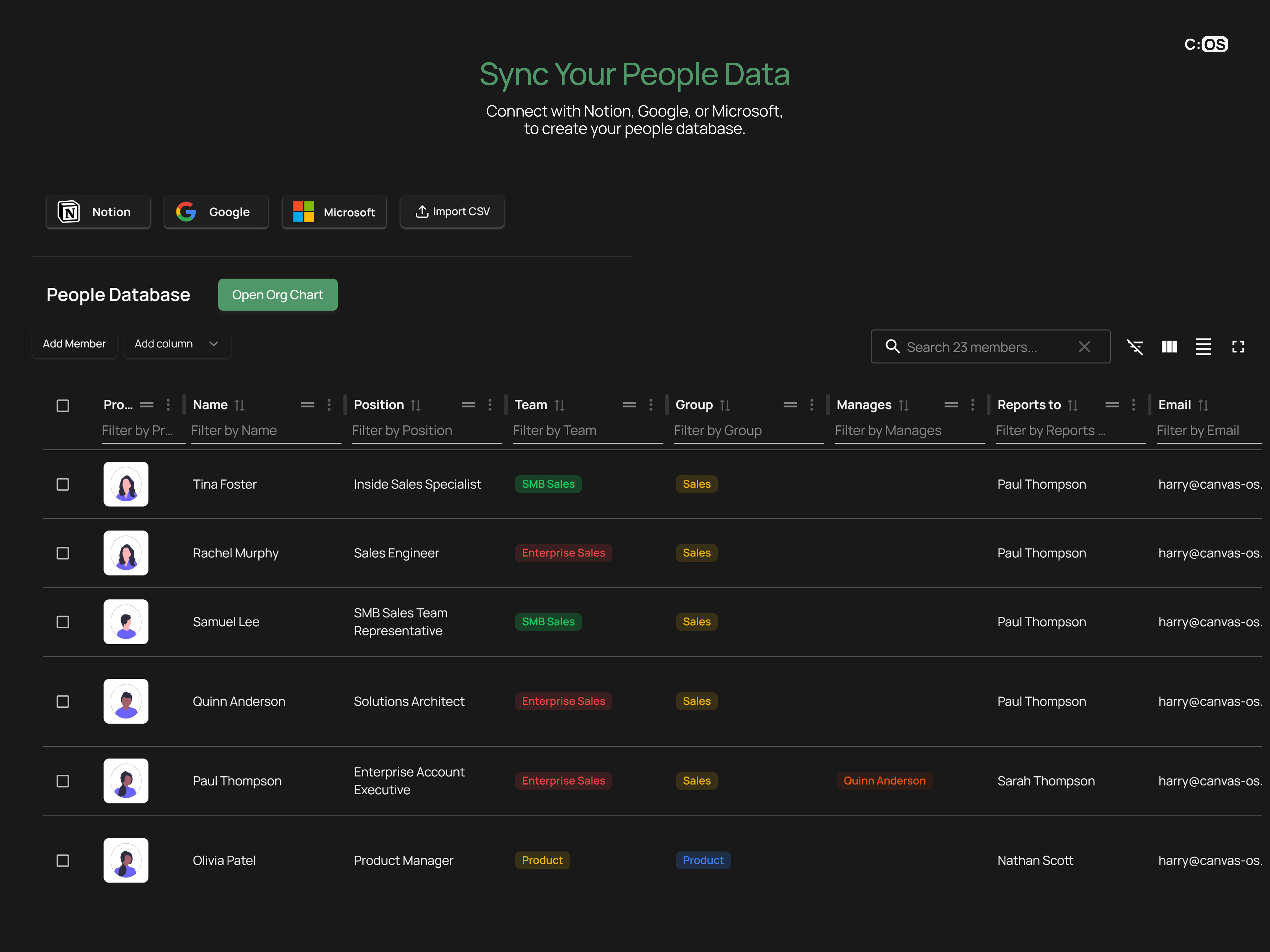Sort by Reports to column arrows
This screenshot has height=952, width=1270.
[x=1073, y=405]
